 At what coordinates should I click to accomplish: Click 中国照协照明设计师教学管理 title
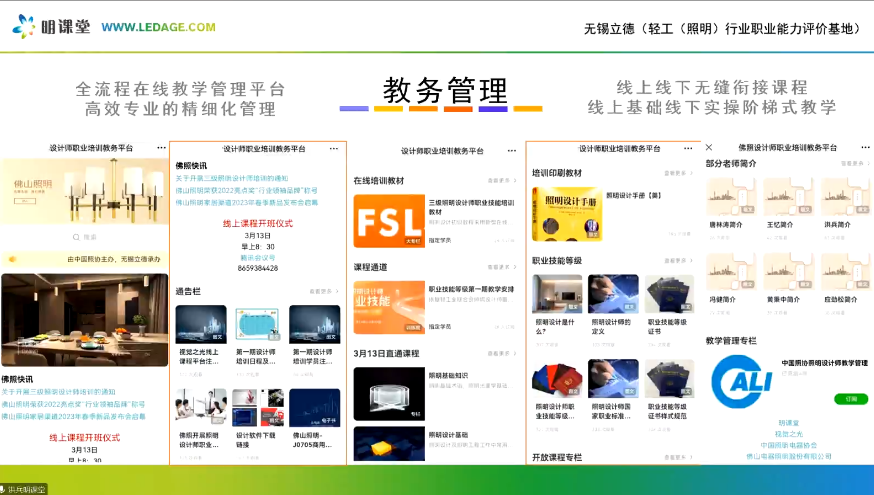(x=824, y=363)
